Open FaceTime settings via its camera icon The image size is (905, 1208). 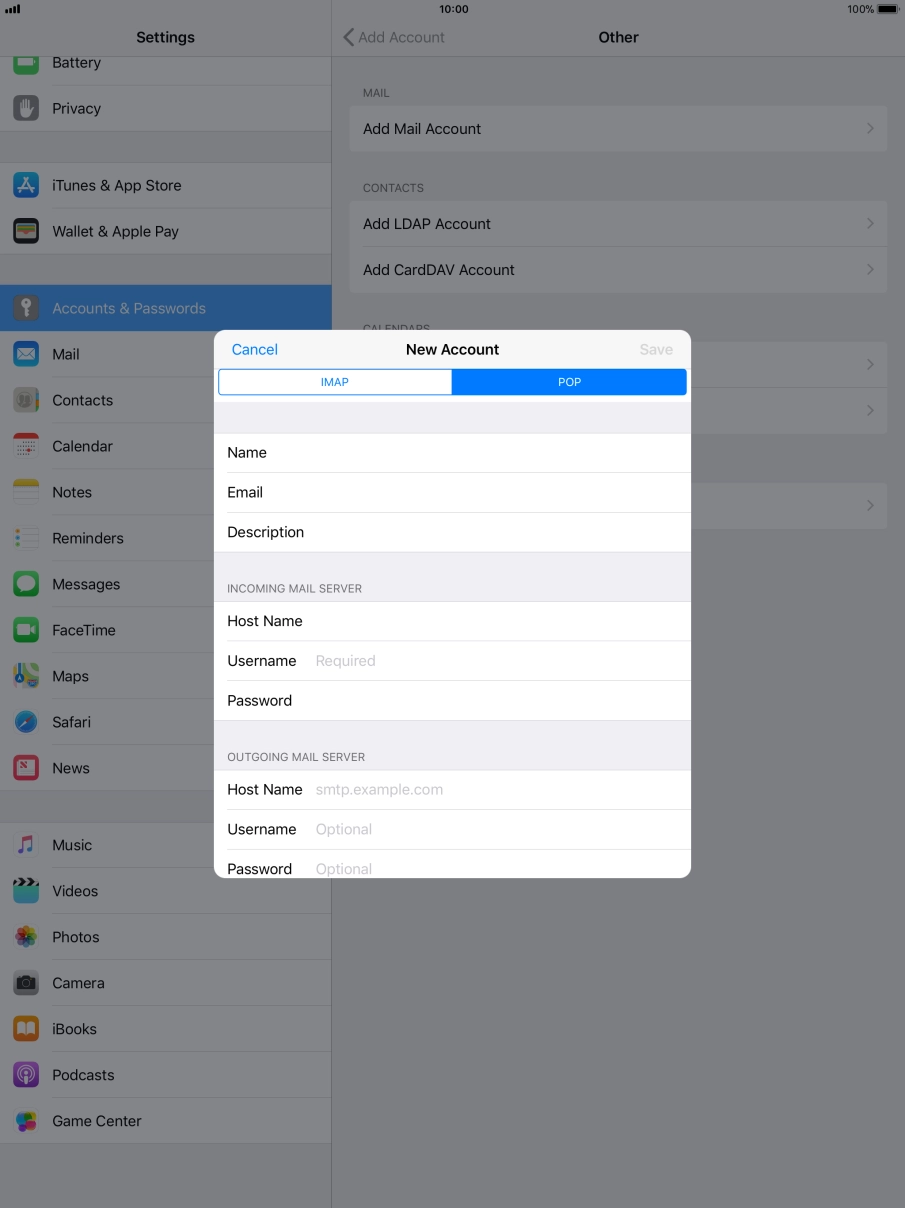pos(25,630)
